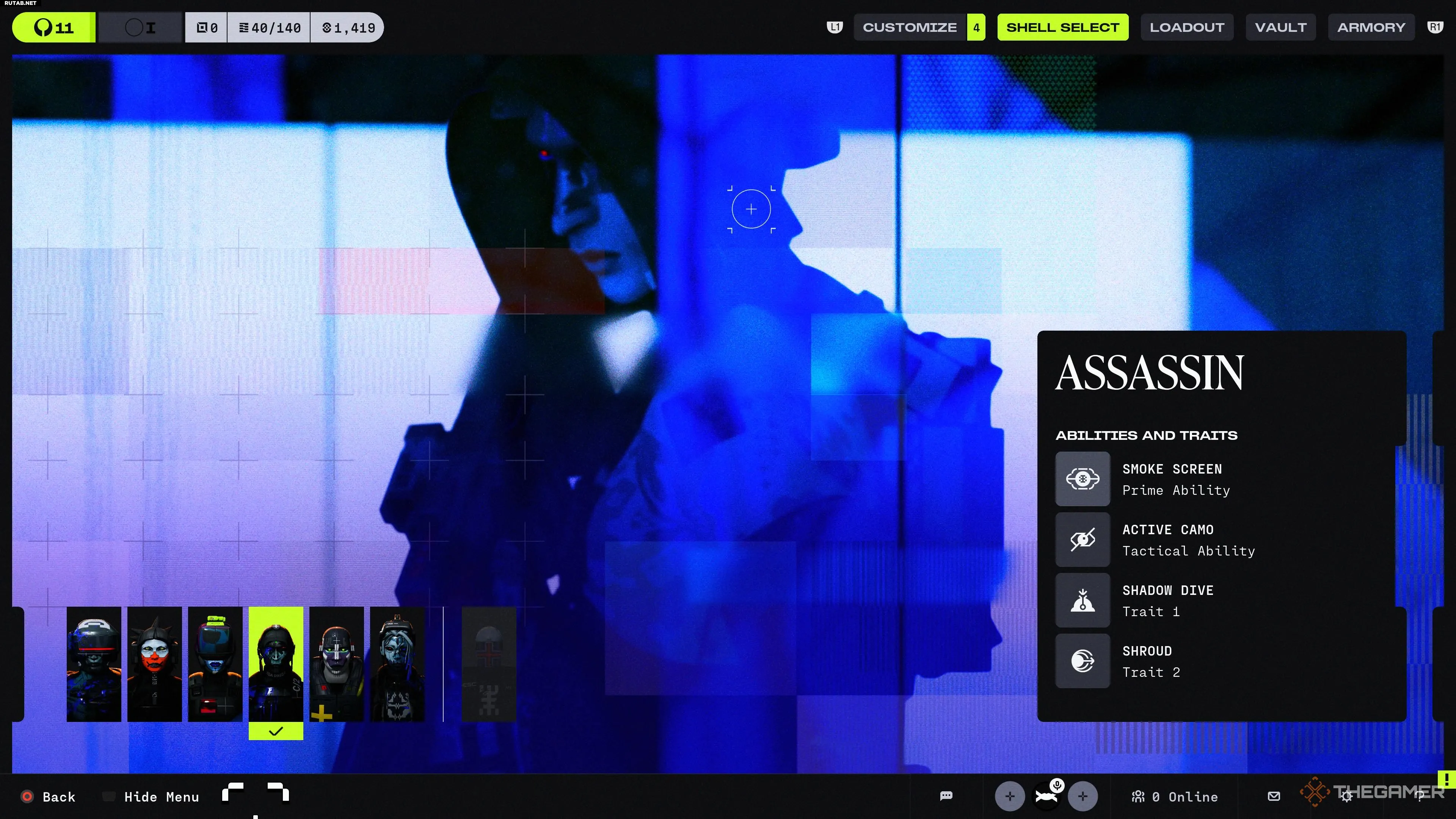
Task: Select the Active Camo tactical ability icon
Action: (x=1083, y=539)
